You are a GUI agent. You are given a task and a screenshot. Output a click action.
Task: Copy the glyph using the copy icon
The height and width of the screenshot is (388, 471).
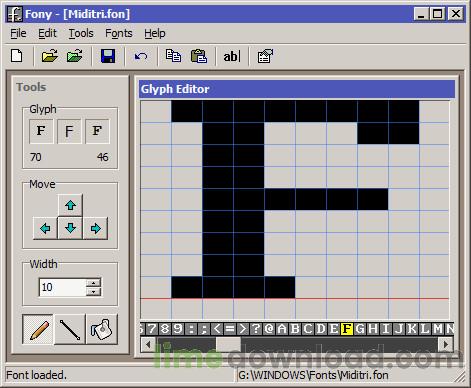click(174, 56)
